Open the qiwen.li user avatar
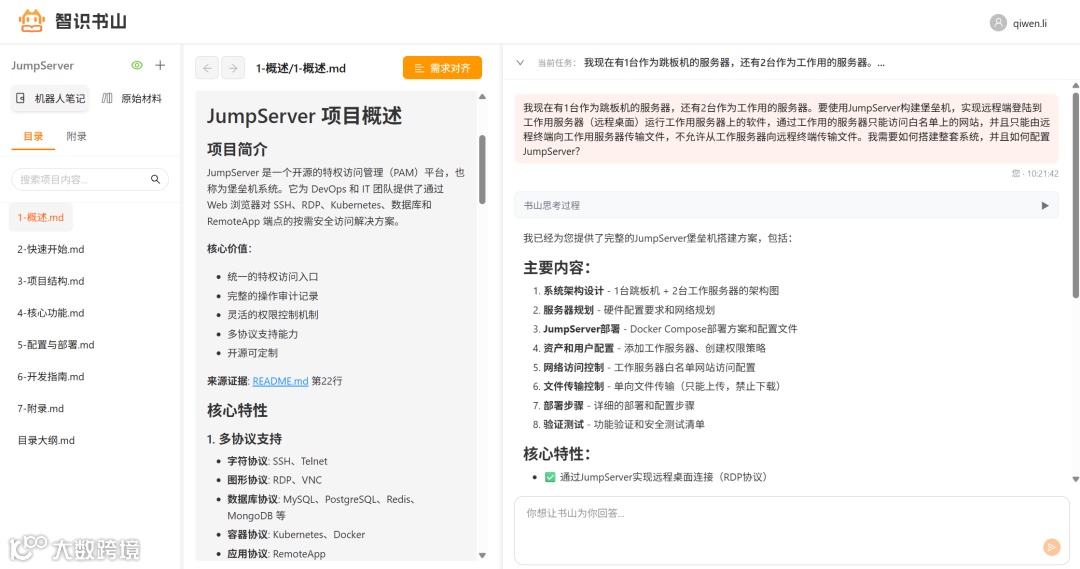This screenshot has height=569, width=1080. [998, 23]
